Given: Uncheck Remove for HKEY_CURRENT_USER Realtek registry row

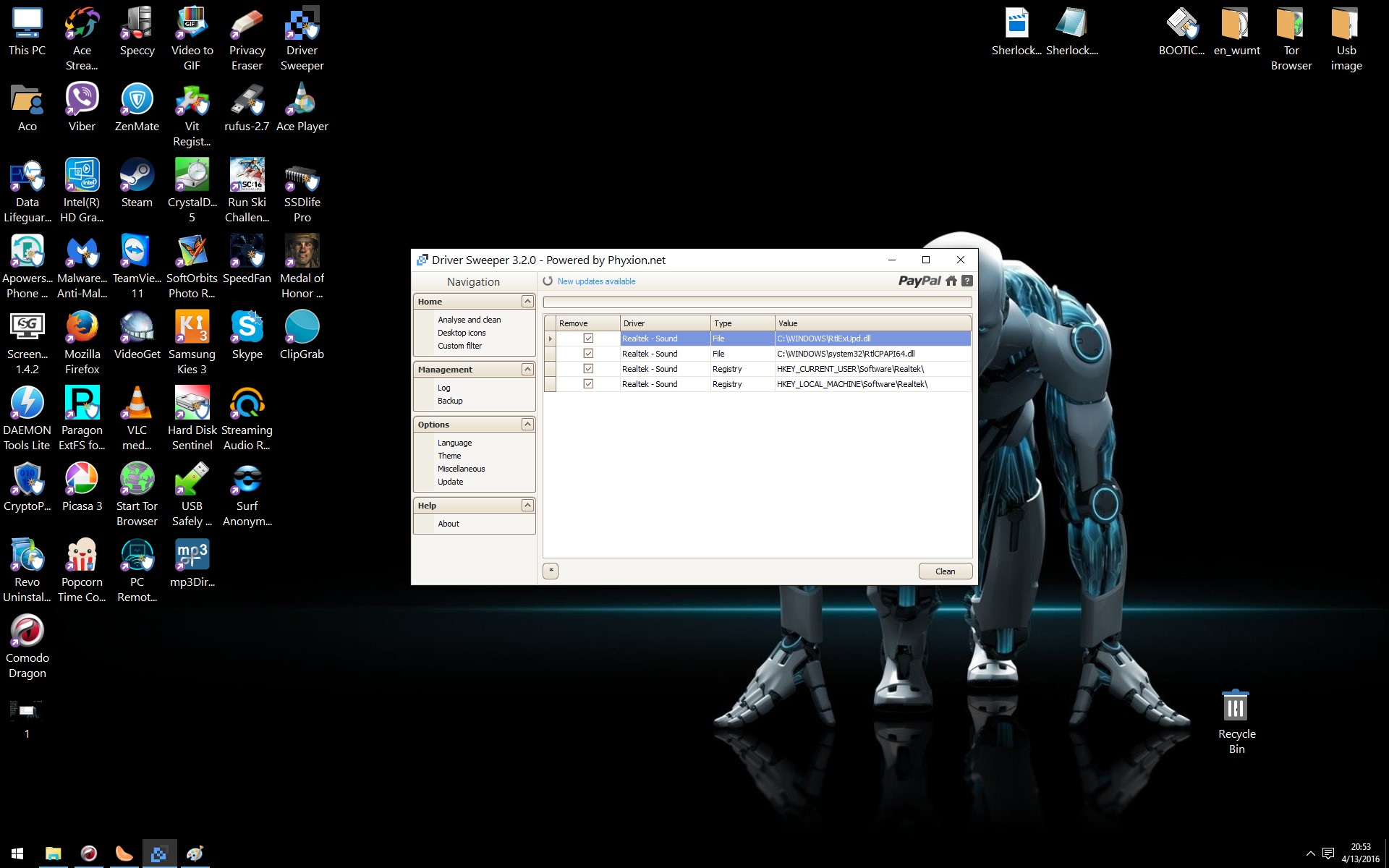Looking at the screenshot, I should (x=588, y=369).
